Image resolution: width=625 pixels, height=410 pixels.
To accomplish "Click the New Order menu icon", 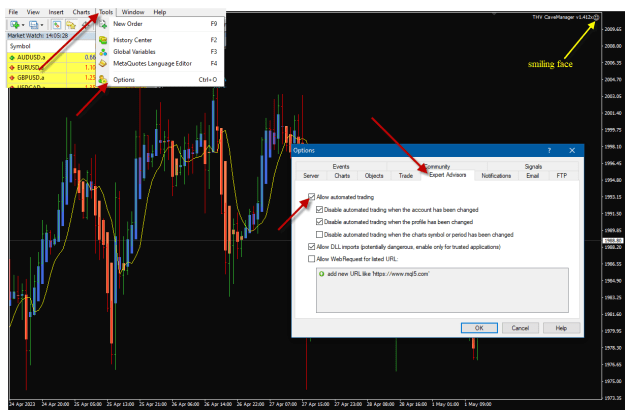I will click(103, 24).
